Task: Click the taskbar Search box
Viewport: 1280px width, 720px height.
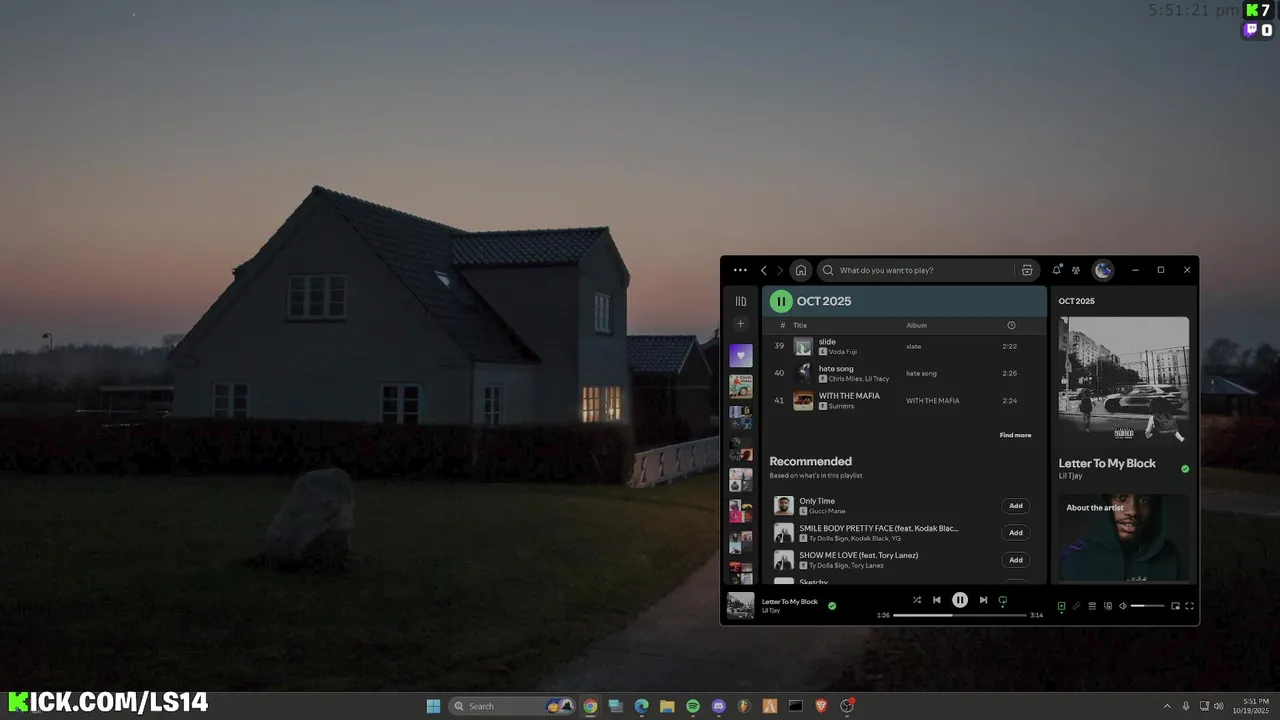Action: point(512,706)
